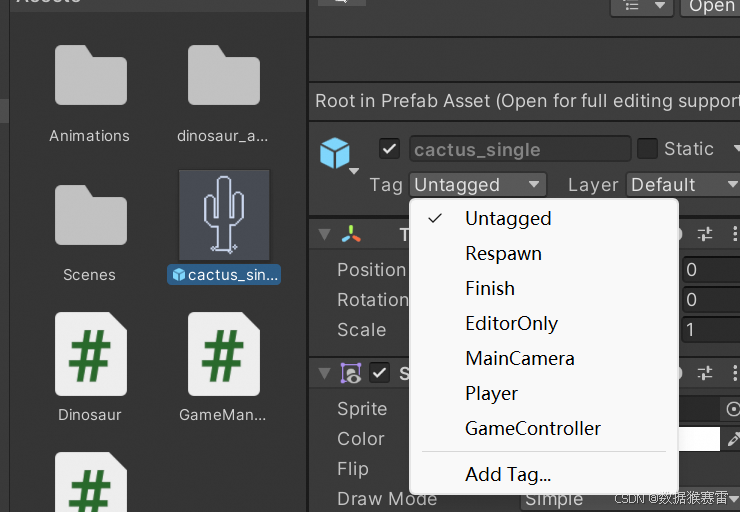The width and height of the screenshot is (740, 512).
Task: Click the Color property label
Action: [x=361, y=439]
